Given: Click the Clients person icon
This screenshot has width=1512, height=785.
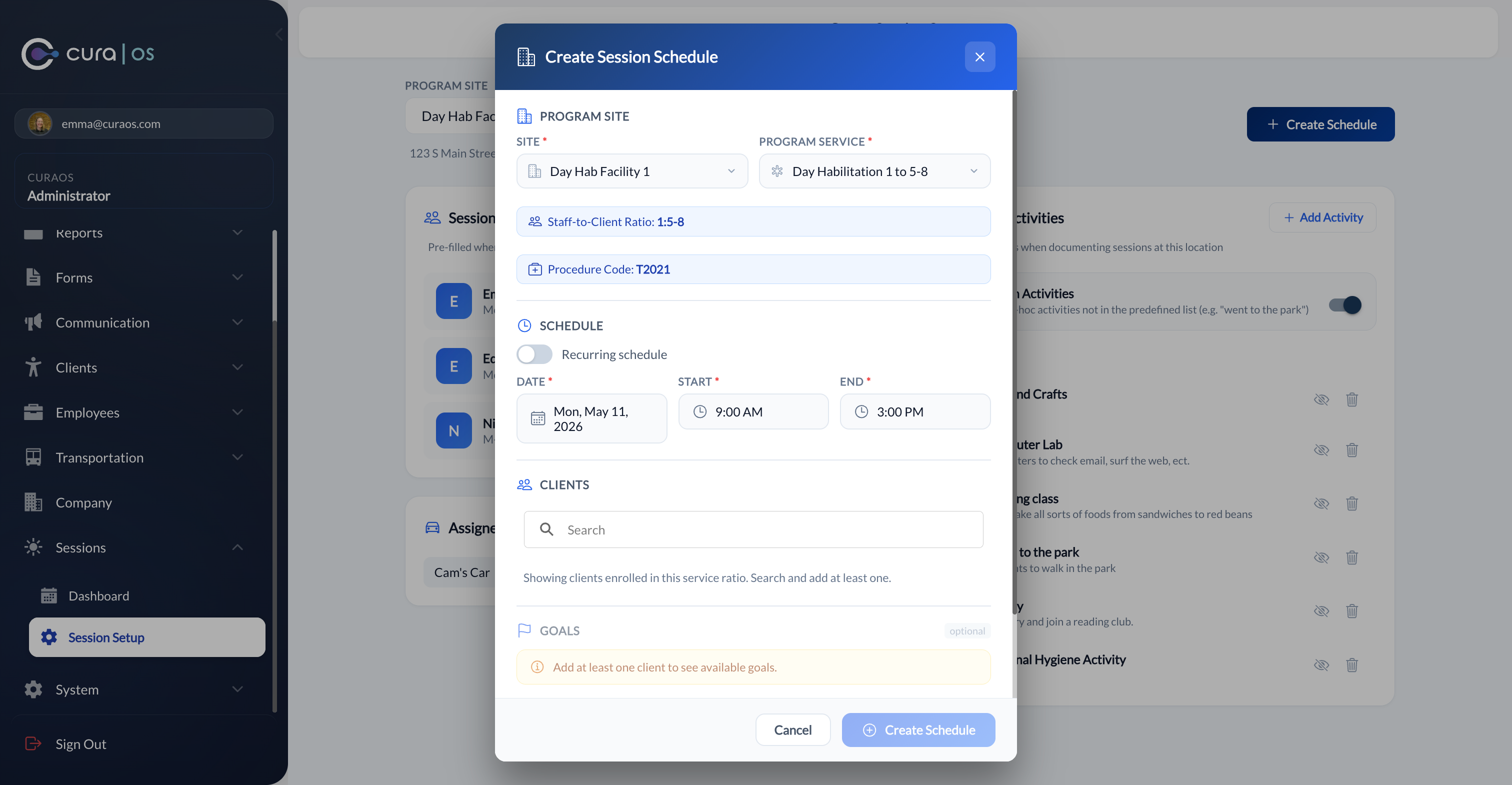Looking at the screenshot, I should 33,367.
